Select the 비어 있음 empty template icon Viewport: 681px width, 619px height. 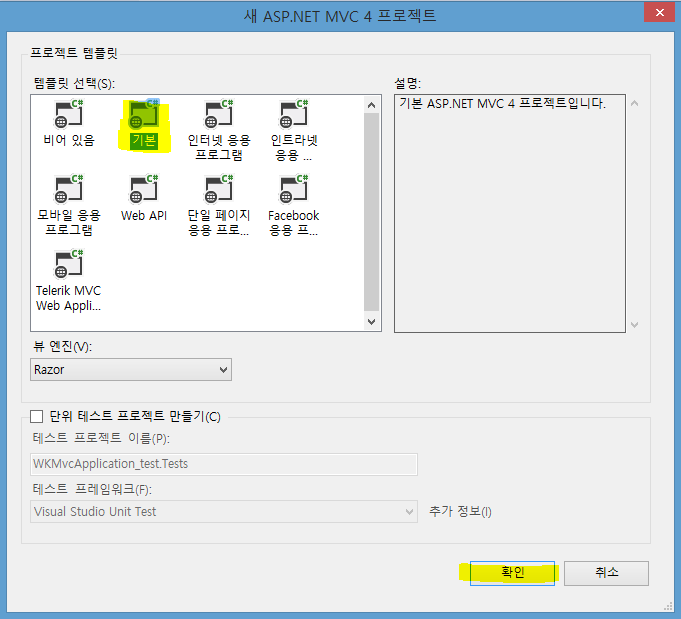pos(69,114)
